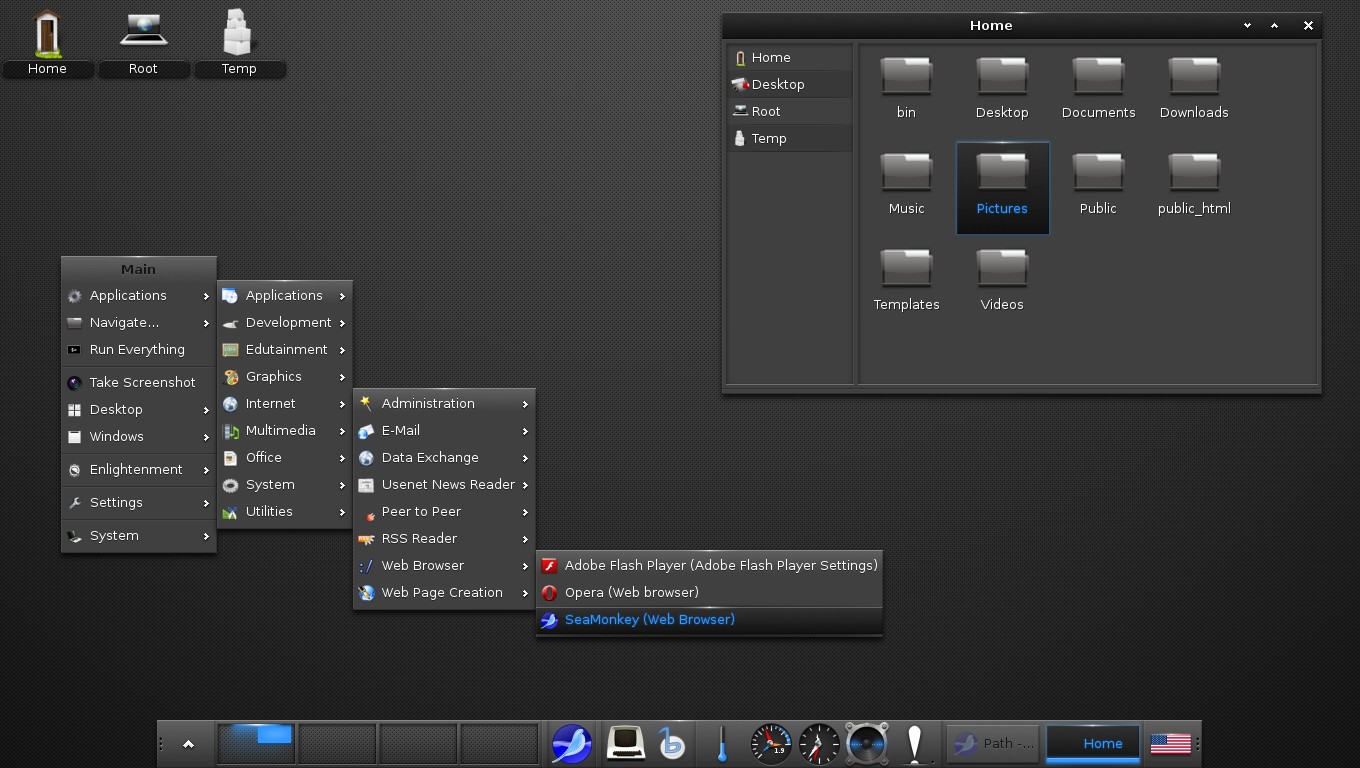Image resolution: width=1360 pixels, height=768 pixels.
Task: Click the thermometer temperature gadget
Action: 721,743
